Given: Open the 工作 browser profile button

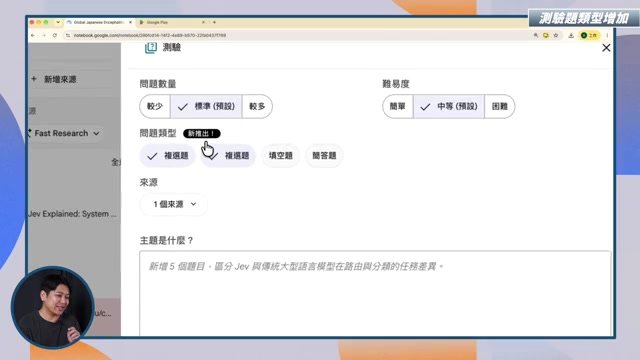Looking at the screenshot, I should tap(589, 36).
